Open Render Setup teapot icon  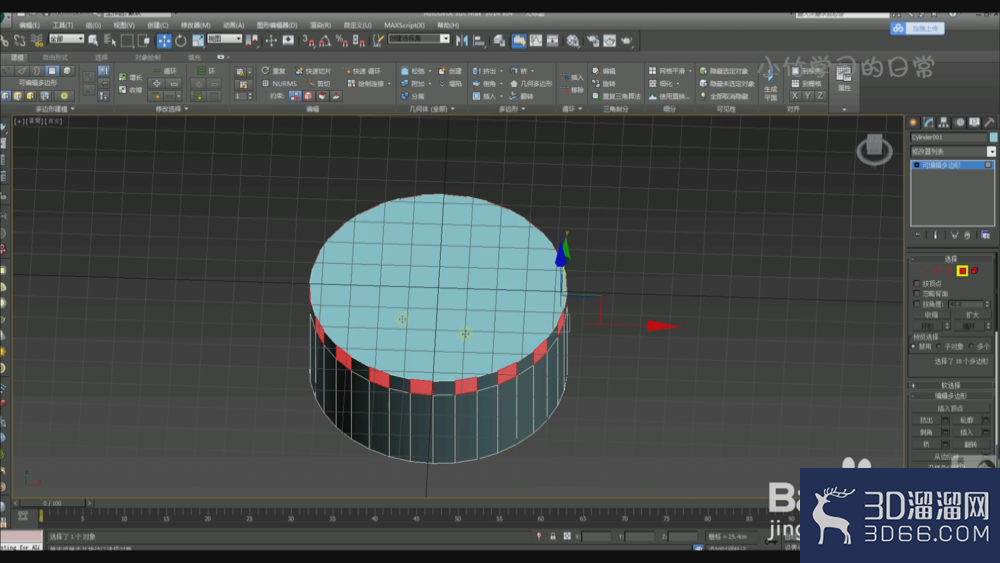pyautogui.click(x=593, y=41)
